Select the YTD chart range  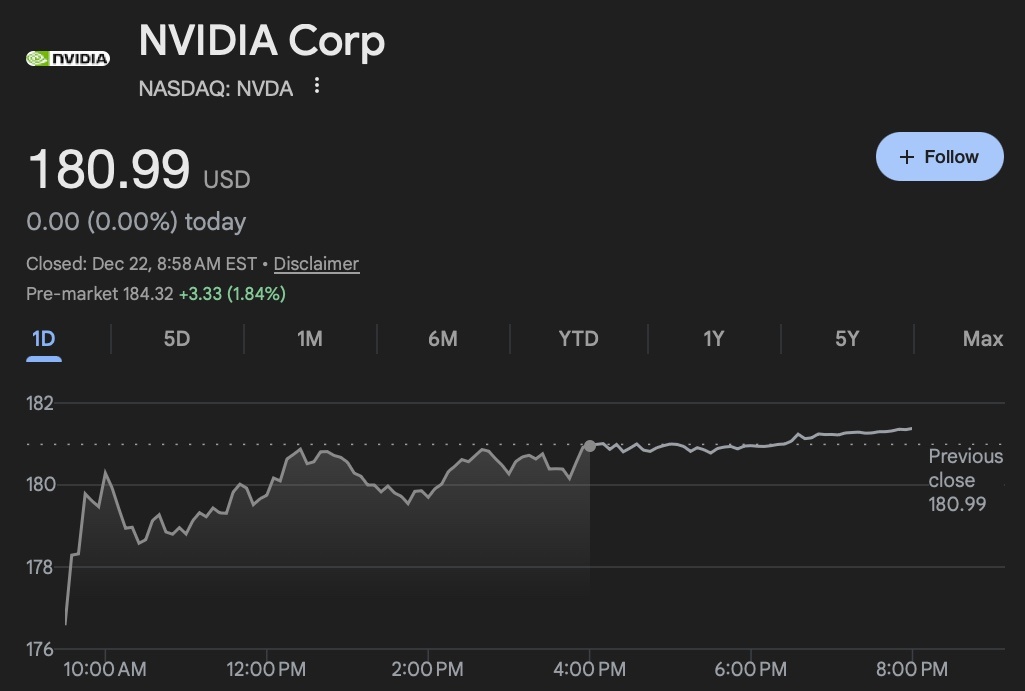(x=578, y=339)
